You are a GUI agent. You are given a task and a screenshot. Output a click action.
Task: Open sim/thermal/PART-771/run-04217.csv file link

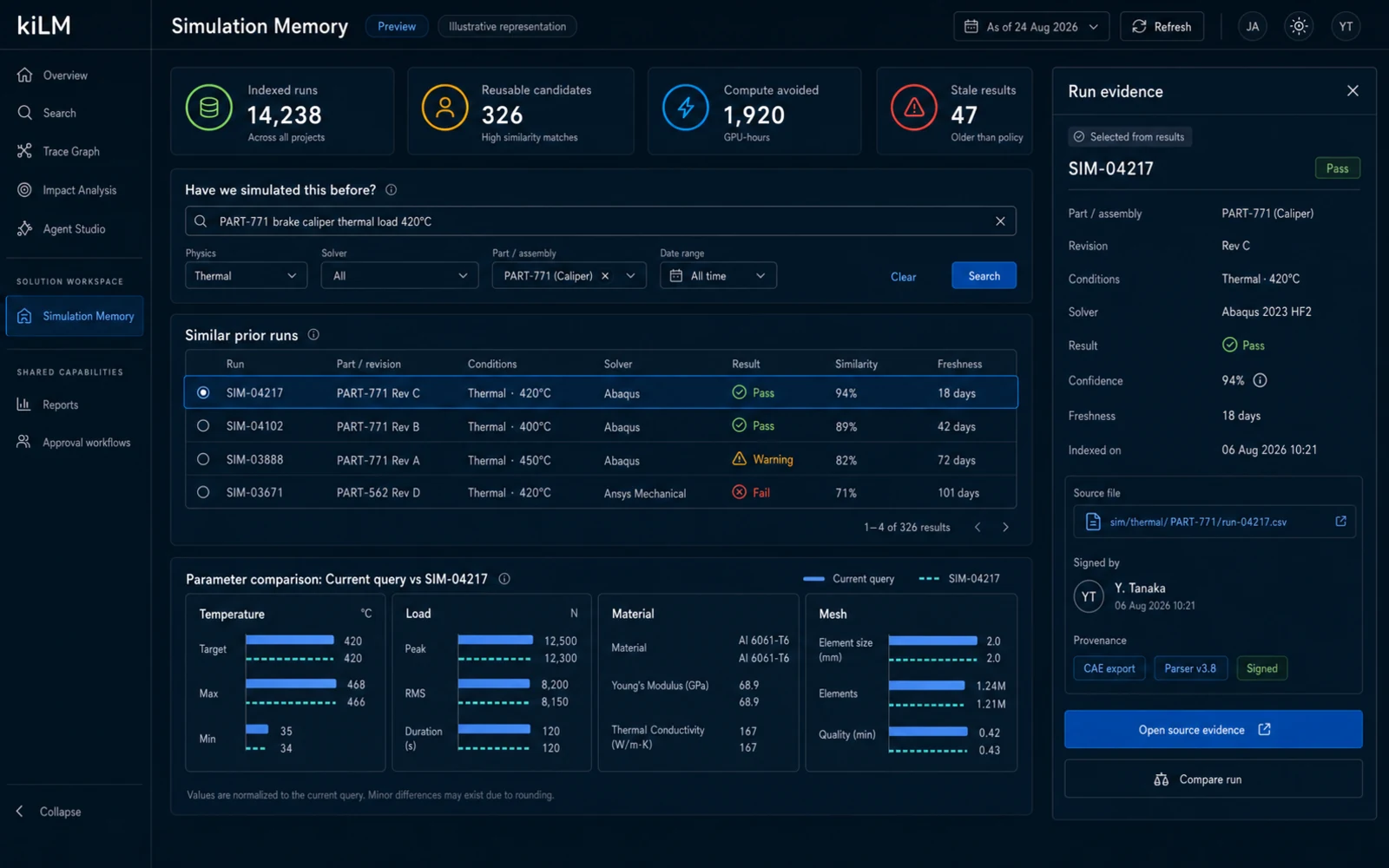1198,522
